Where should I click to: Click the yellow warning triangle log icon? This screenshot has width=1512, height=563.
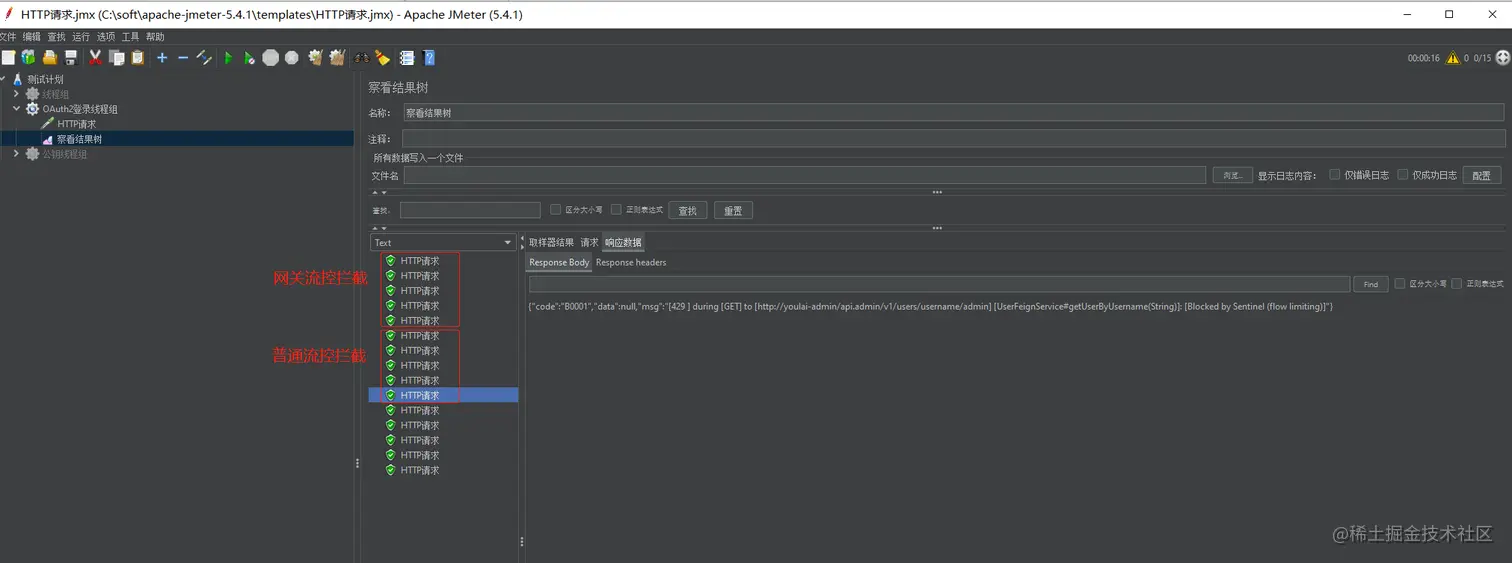click(x=1452, y=58)
